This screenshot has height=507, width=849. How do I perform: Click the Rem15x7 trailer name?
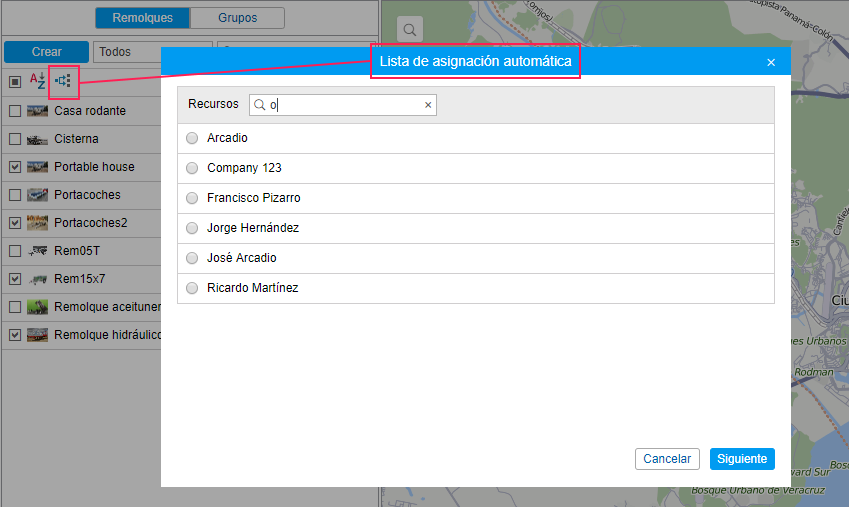point(80,279)
